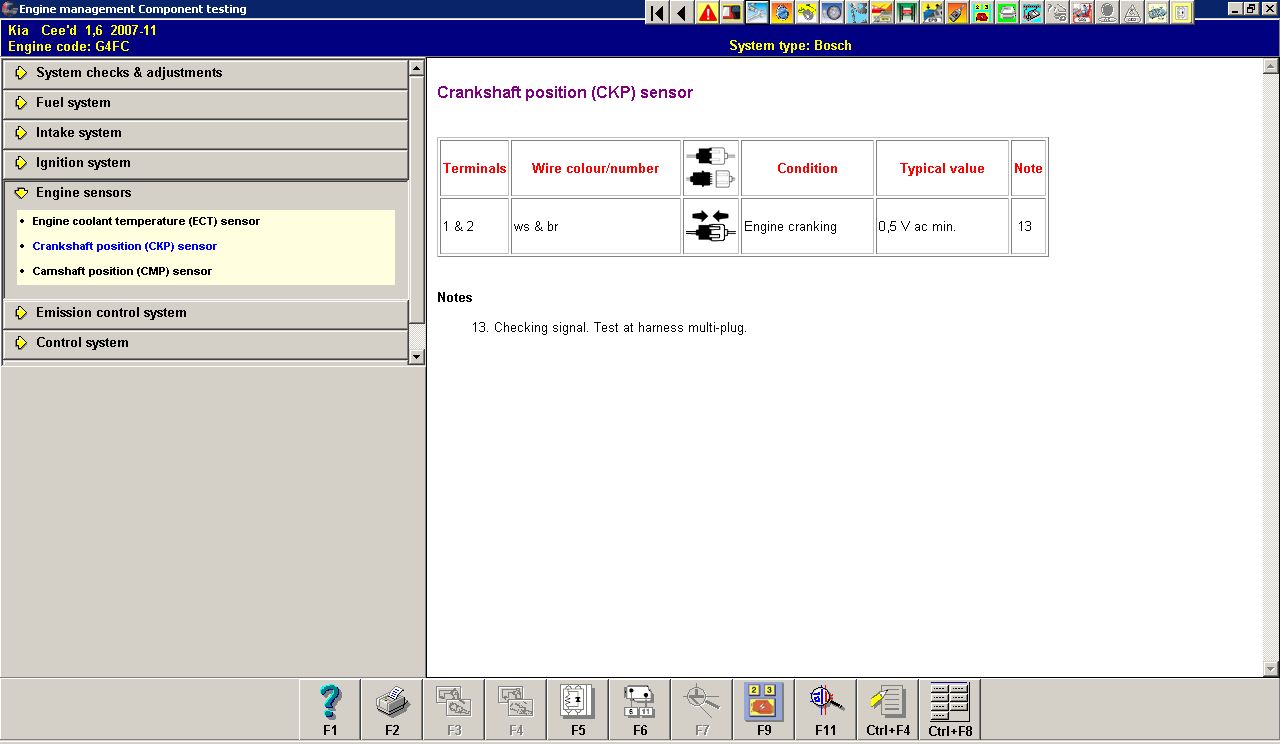Click the F6 connector pin icon
This screenshot has width=1280, height=744.
click(640, 709)
